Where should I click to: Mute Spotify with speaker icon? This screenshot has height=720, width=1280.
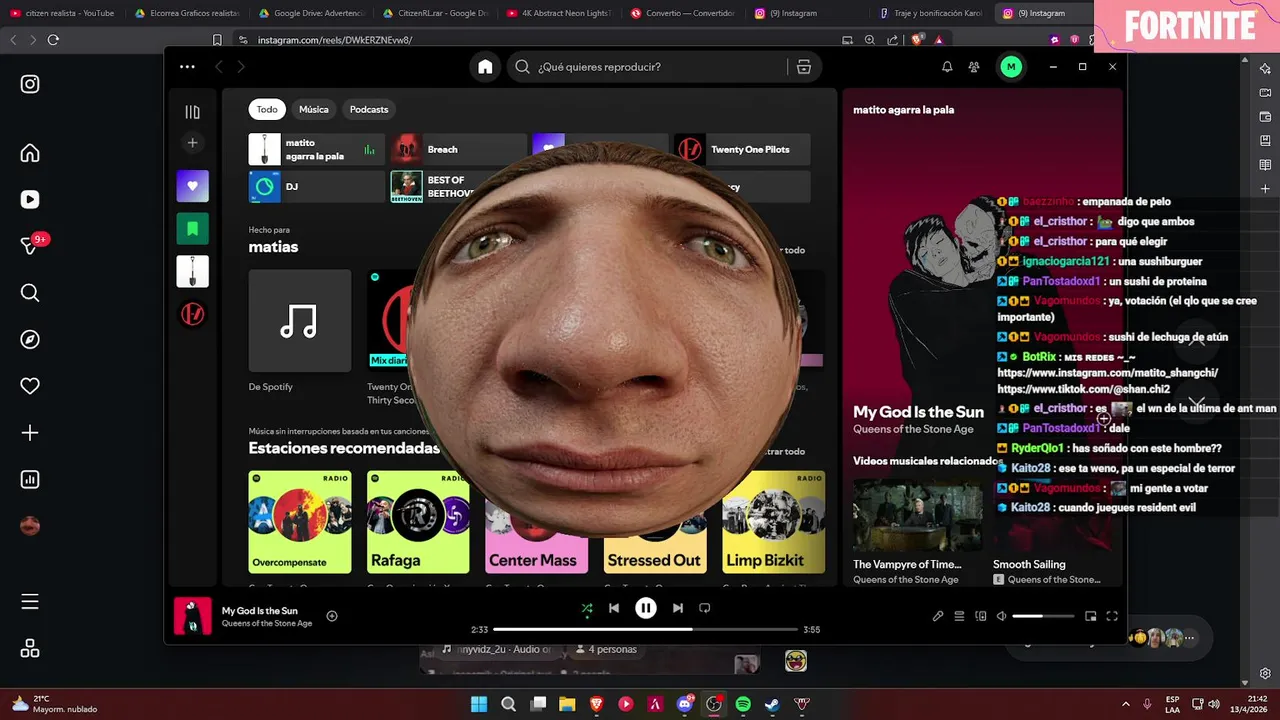tap(1001, 617)
